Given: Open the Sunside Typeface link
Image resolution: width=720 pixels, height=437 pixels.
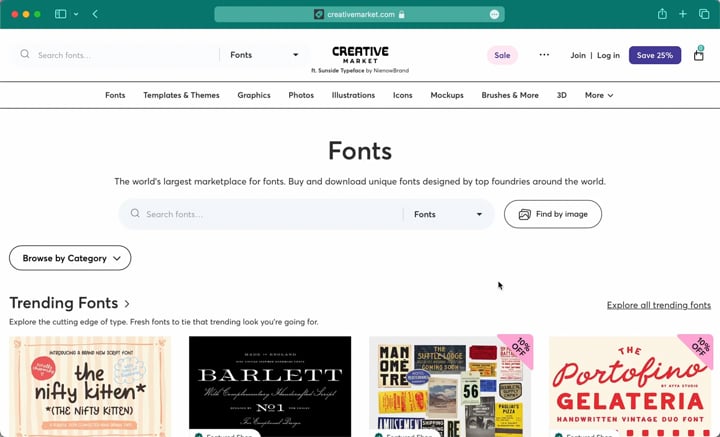Looking at the screenshot, I should [x=341, y=71].
